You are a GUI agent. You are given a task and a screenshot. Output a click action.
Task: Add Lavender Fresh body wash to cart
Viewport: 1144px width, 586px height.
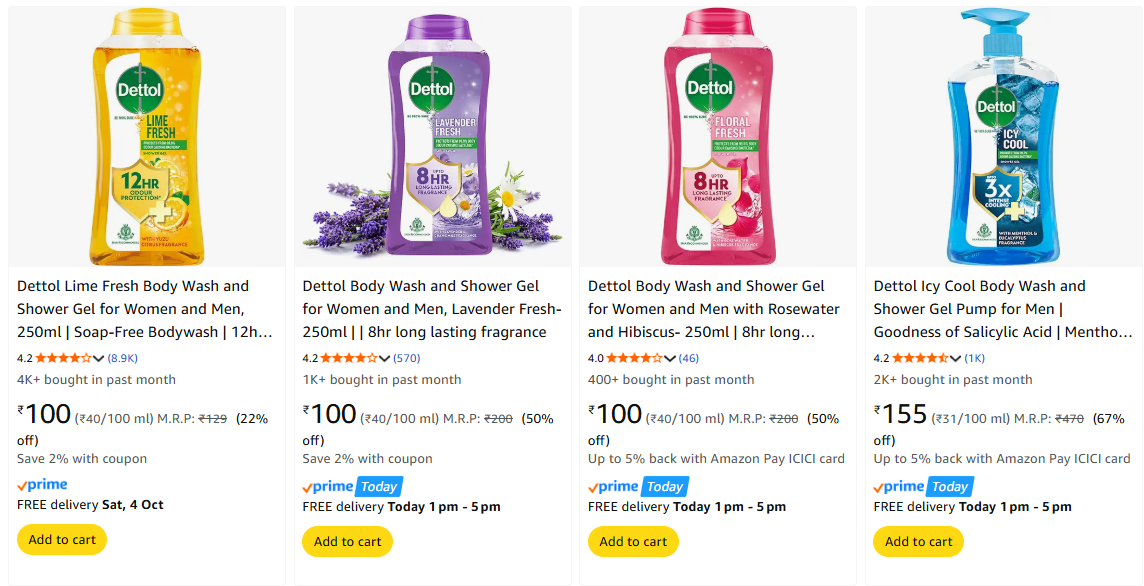tap(347, 541)
